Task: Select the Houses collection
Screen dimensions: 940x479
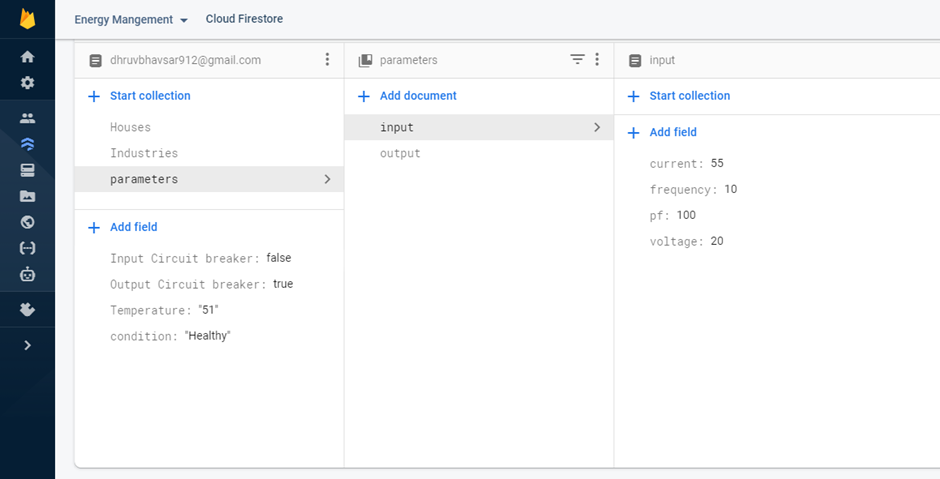Action: [x=130, y=128]
